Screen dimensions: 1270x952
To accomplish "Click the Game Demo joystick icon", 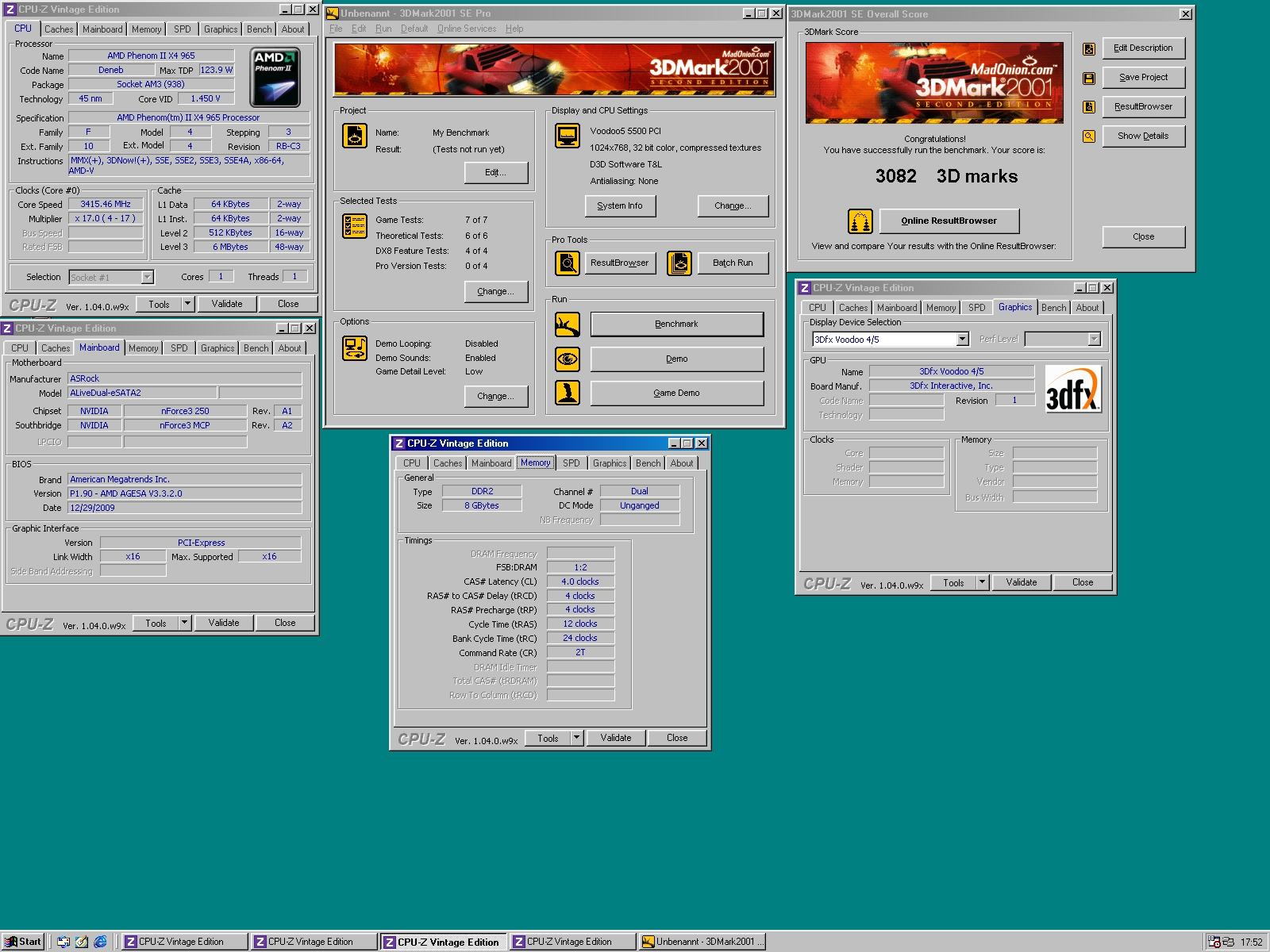I will tap(567, 393).
